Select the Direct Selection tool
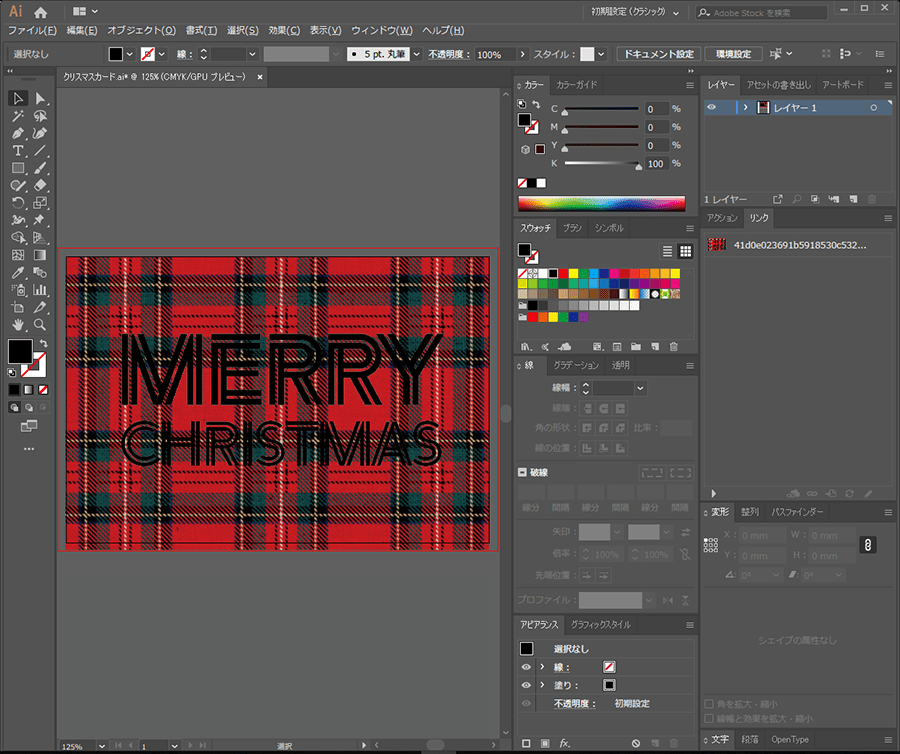The width and height of the screenshot is (900, 754). pyautogui.click(x=40, y=99)
